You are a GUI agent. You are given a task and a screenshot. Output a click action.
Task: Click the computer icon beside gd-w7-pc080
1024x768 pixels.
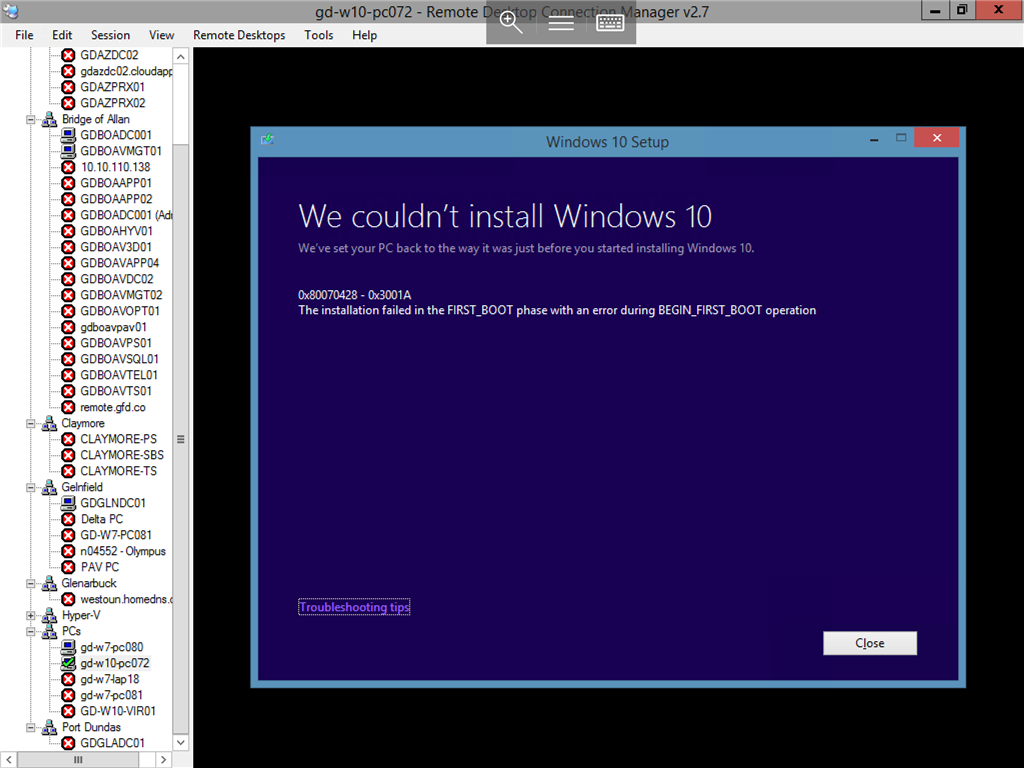coord(68,647)
